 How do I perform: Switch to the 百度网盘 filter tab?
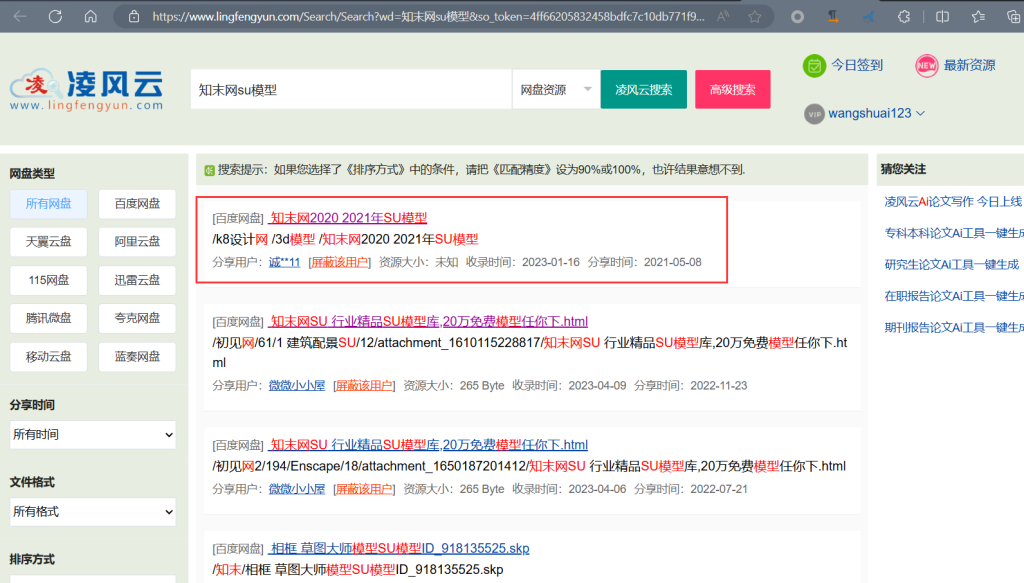point(136,204)
